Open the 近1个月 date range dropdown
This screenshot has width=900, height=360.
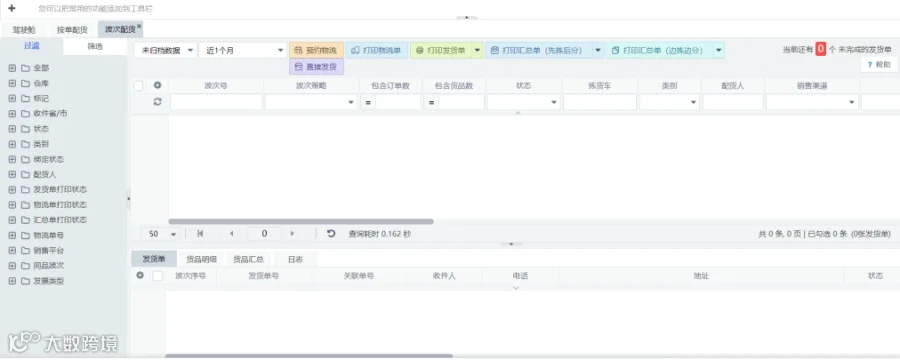(242, 51)
